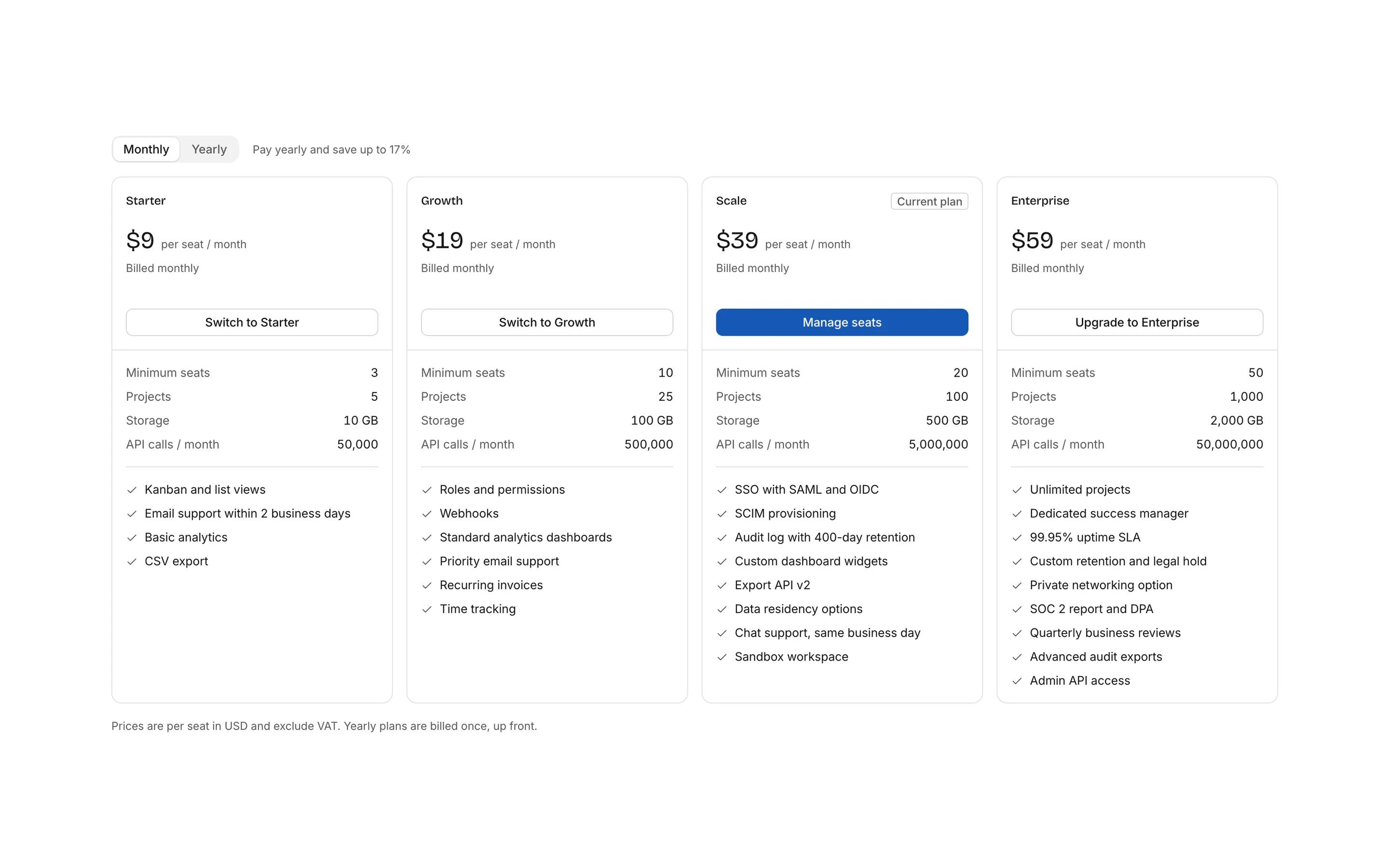Click the 5,000,000 API calls value
1389x868 pixels.
point(939,444)
